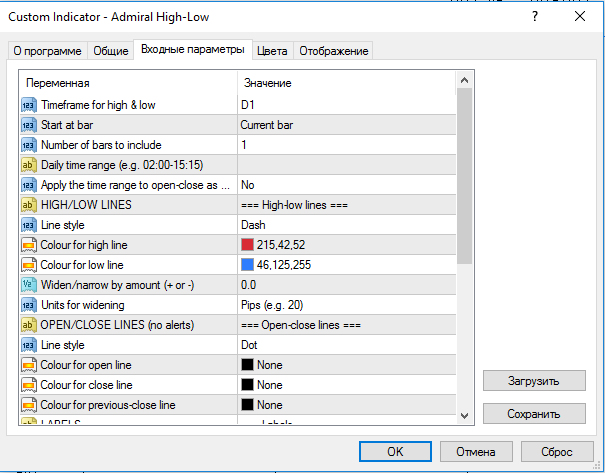Open the О программе tab
Viewport: 605px width, 473px height.
tap(47, 51)
